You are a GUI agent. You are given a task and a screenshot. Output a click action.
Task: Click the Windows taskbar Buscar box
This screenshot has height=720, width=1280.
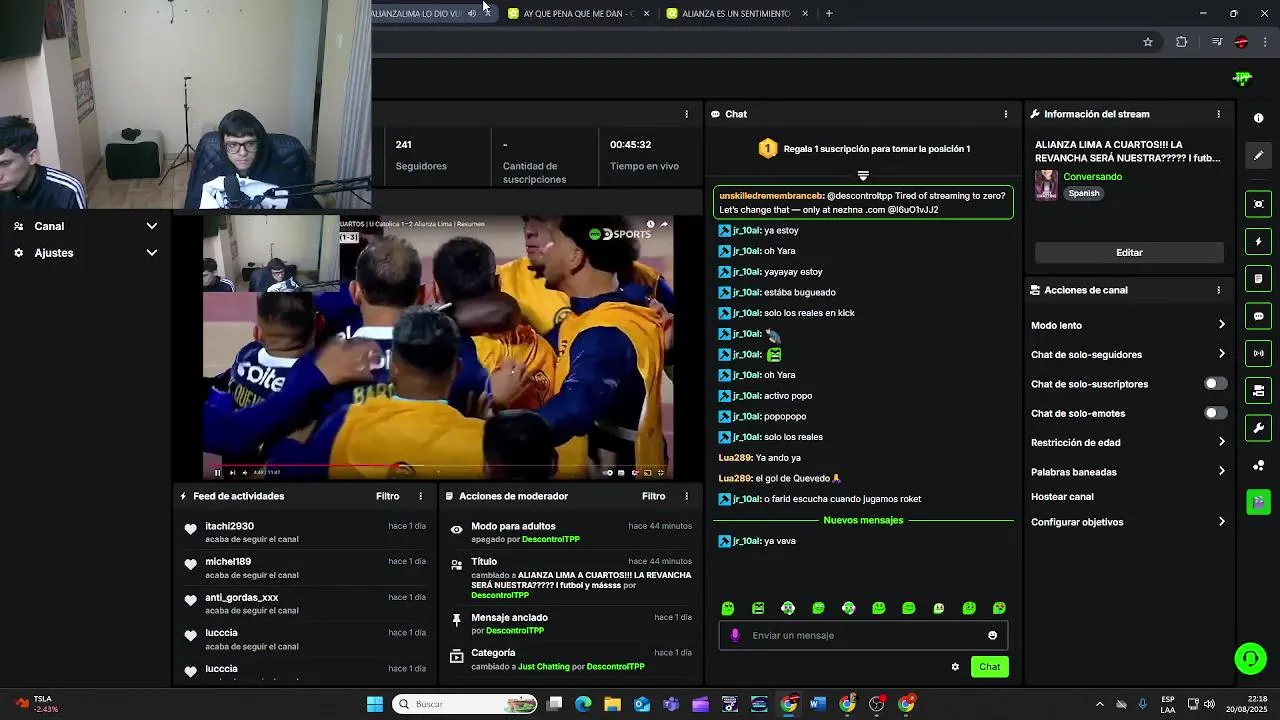(x=465, y=704)
